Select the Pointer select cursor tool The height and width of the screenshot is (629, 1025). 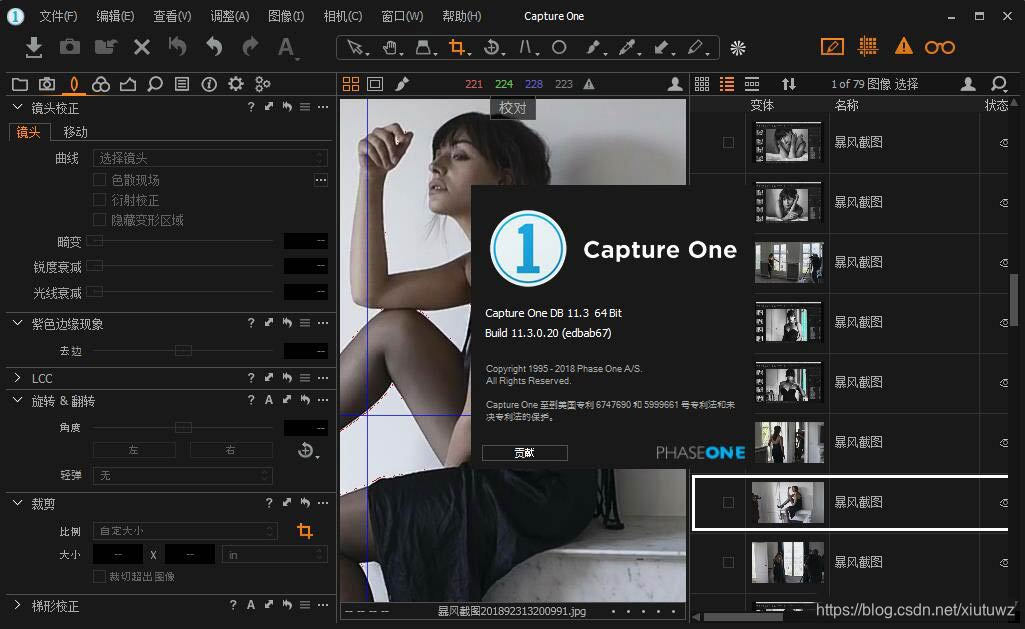click(x=356, y=47)
